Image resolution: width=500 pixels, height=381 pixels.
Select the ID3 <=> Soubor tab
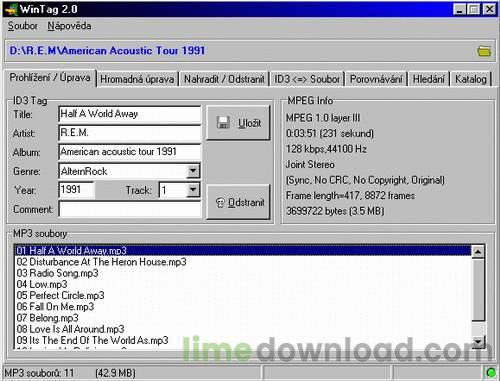[x=307, y=79]
